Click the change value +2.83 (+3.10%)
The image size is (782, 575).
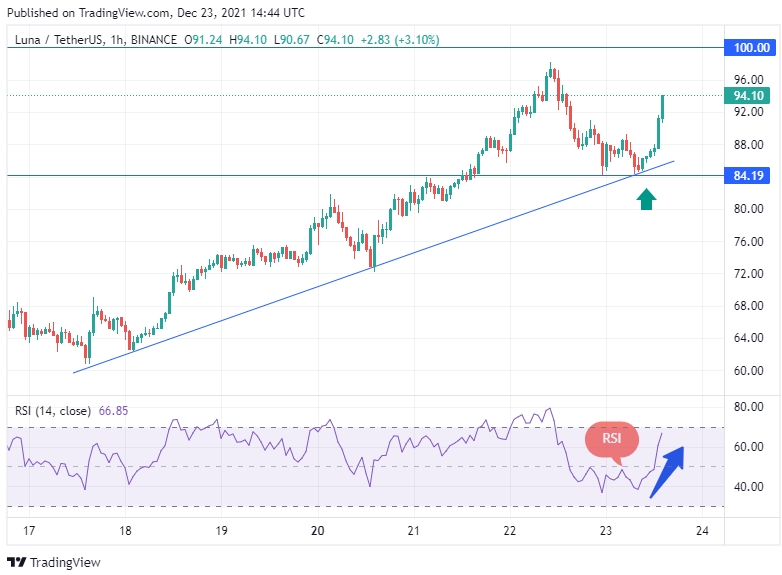point(400,40)
